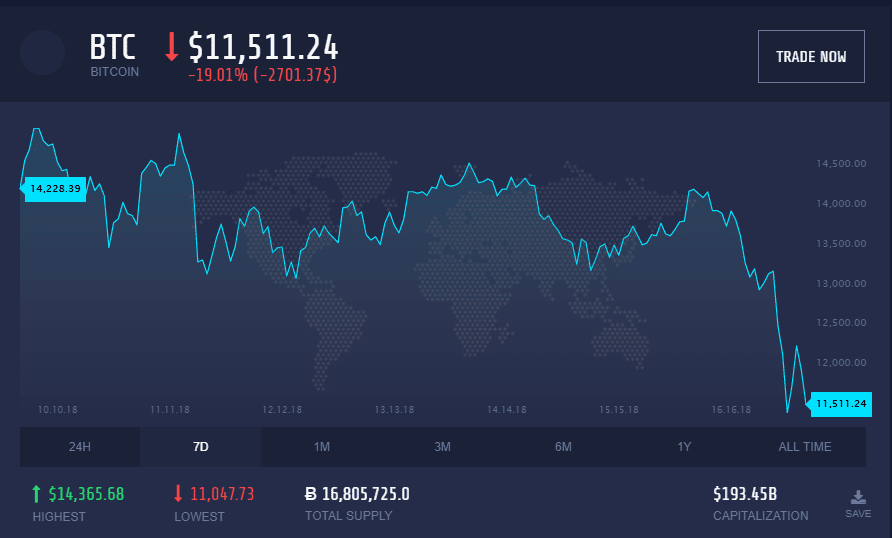Click the LOWEST label
The width and height of the screenshot is (892, 538).
(199, 516)
